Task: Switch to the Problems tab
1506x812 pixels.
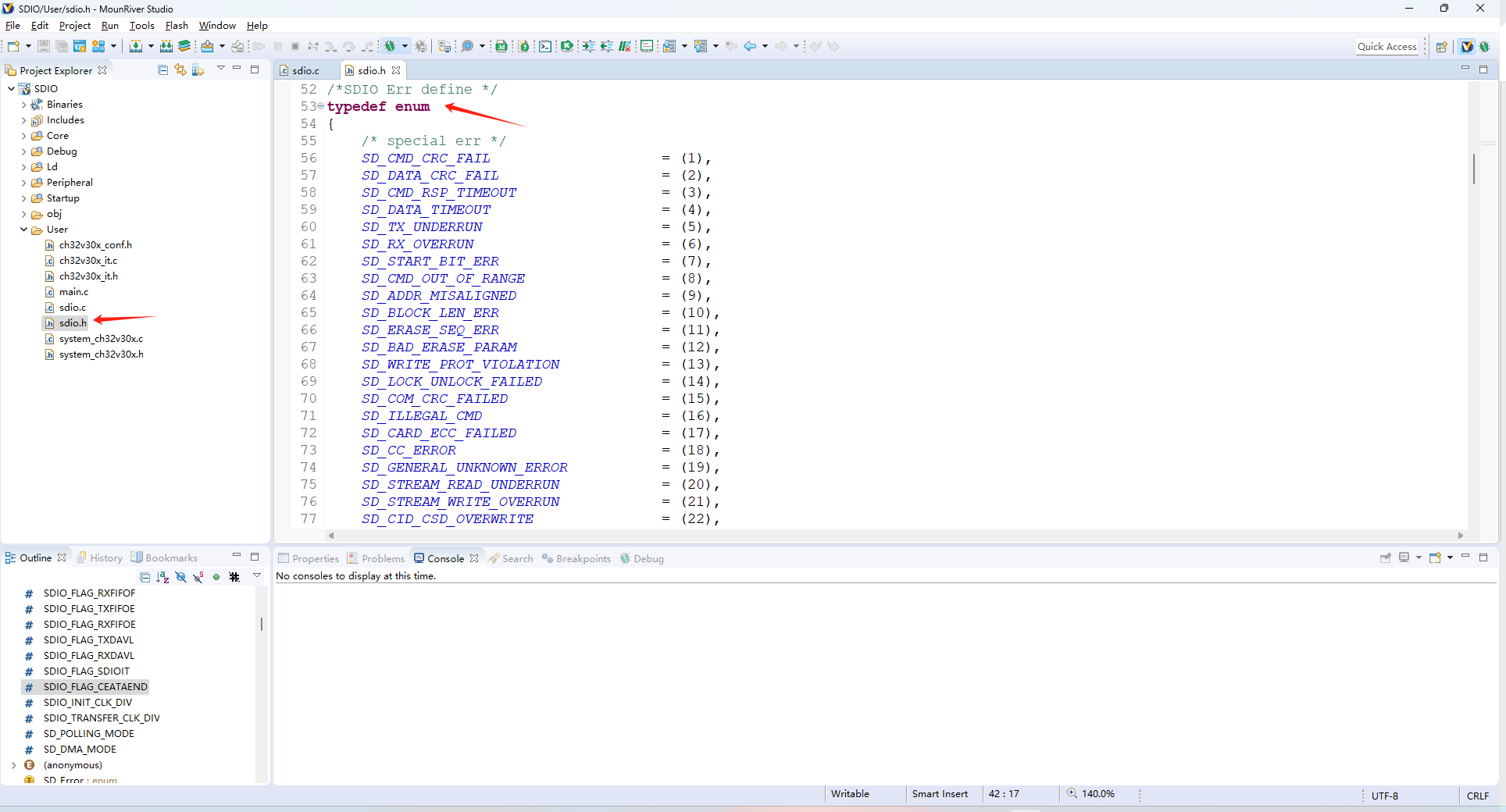Action: pyautogui.click(x=376, y=558)
